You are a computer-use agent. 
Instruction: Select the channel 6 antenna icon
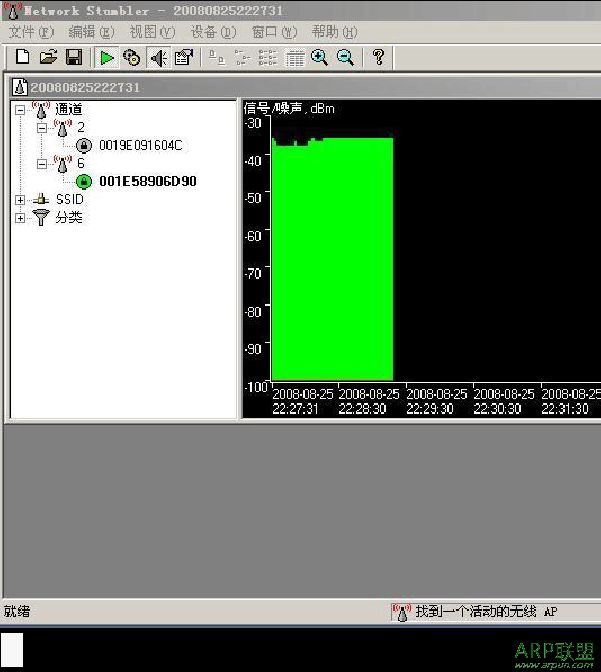63,164
